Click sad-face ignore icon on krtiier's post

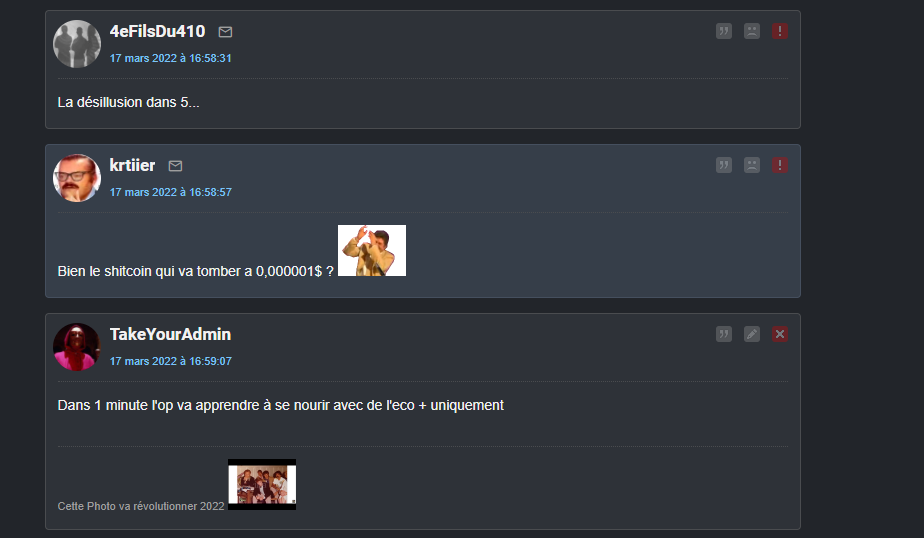[x=752, y=165]
